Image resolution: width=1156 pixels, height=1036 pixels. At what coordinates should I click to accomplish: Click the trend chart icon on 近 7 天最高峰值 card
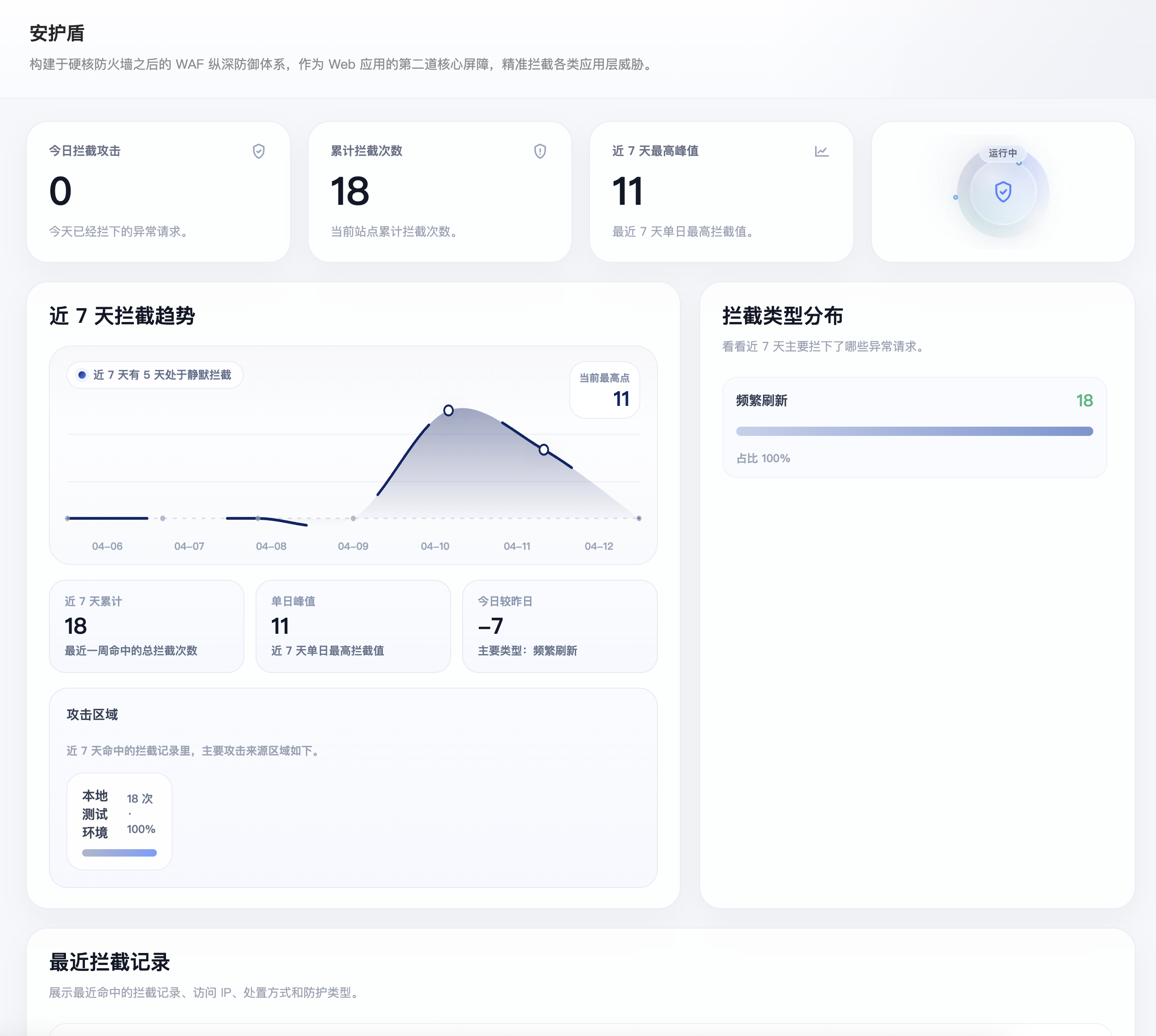822,151
